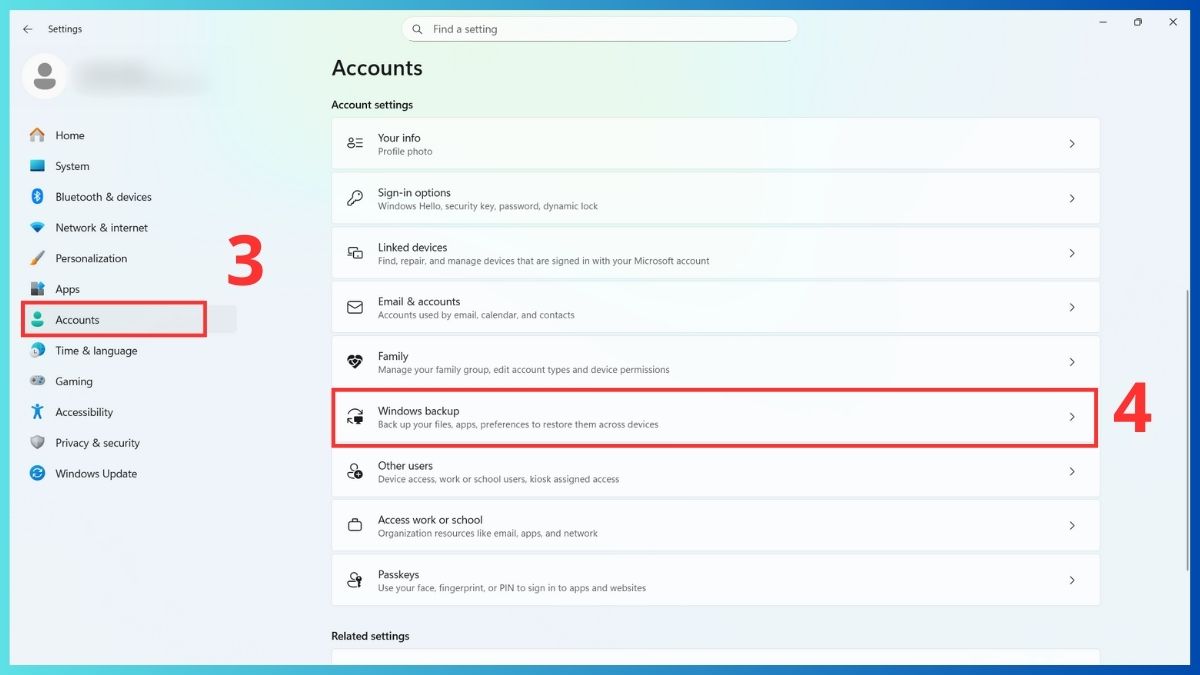Click 'Windows Hello, security key' description
Image resolution: width=1200 pixels, height=675 pixels.
click(488, 206)
